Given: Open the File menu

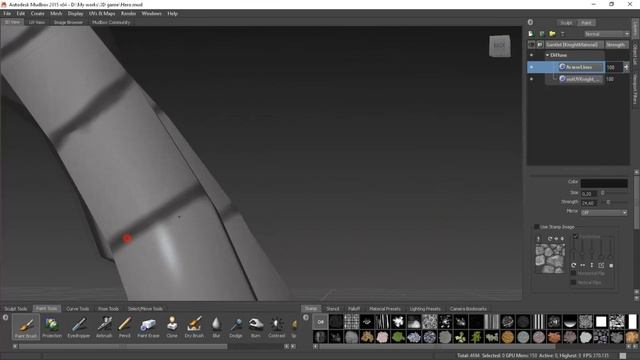Looking at the screenshot, I should coord(7,13).
